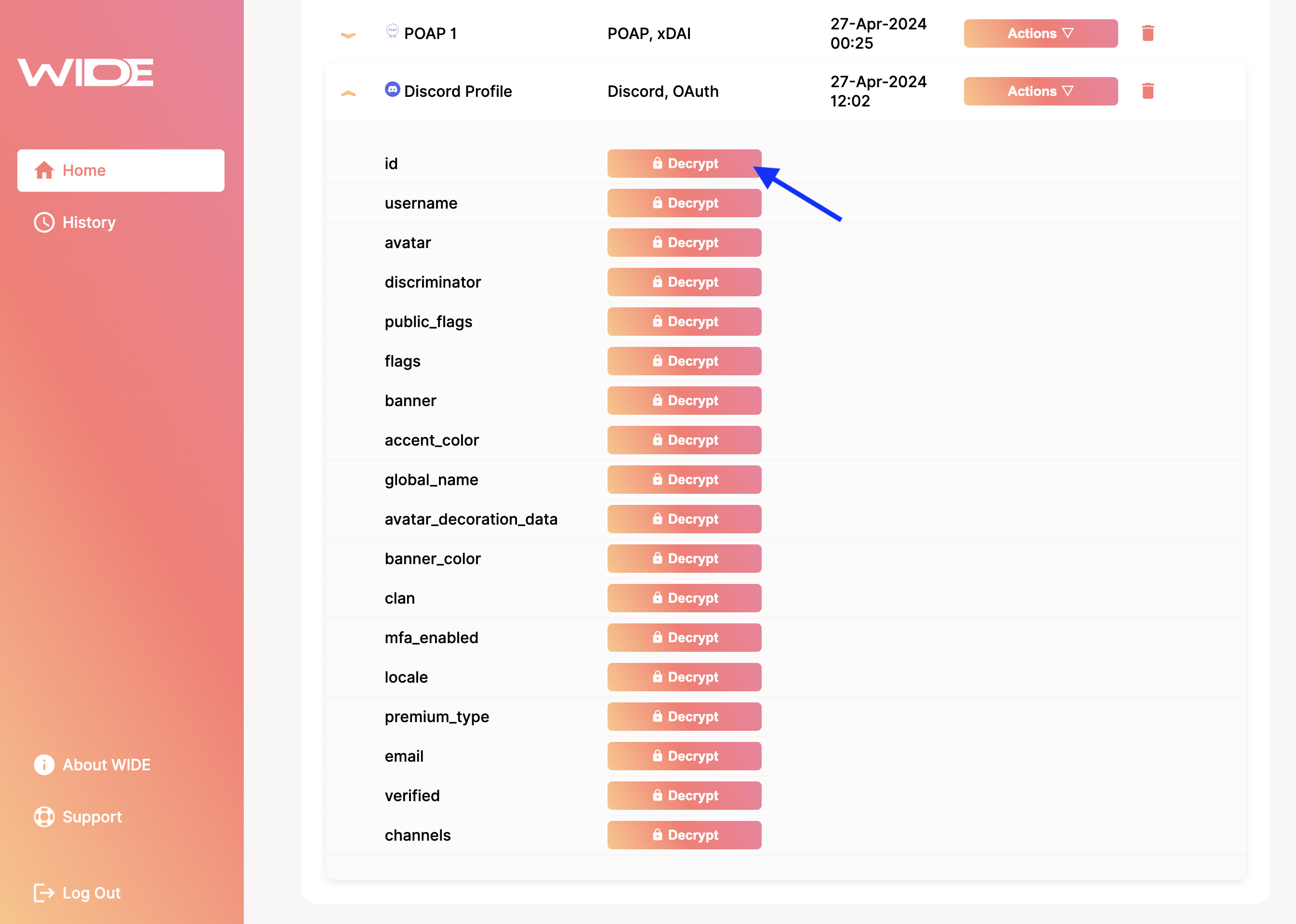This screenshot has width=1296, height=924.
Task: Open the Home page in sidebar
Action: pyautogui.click(x=120, y=170)
